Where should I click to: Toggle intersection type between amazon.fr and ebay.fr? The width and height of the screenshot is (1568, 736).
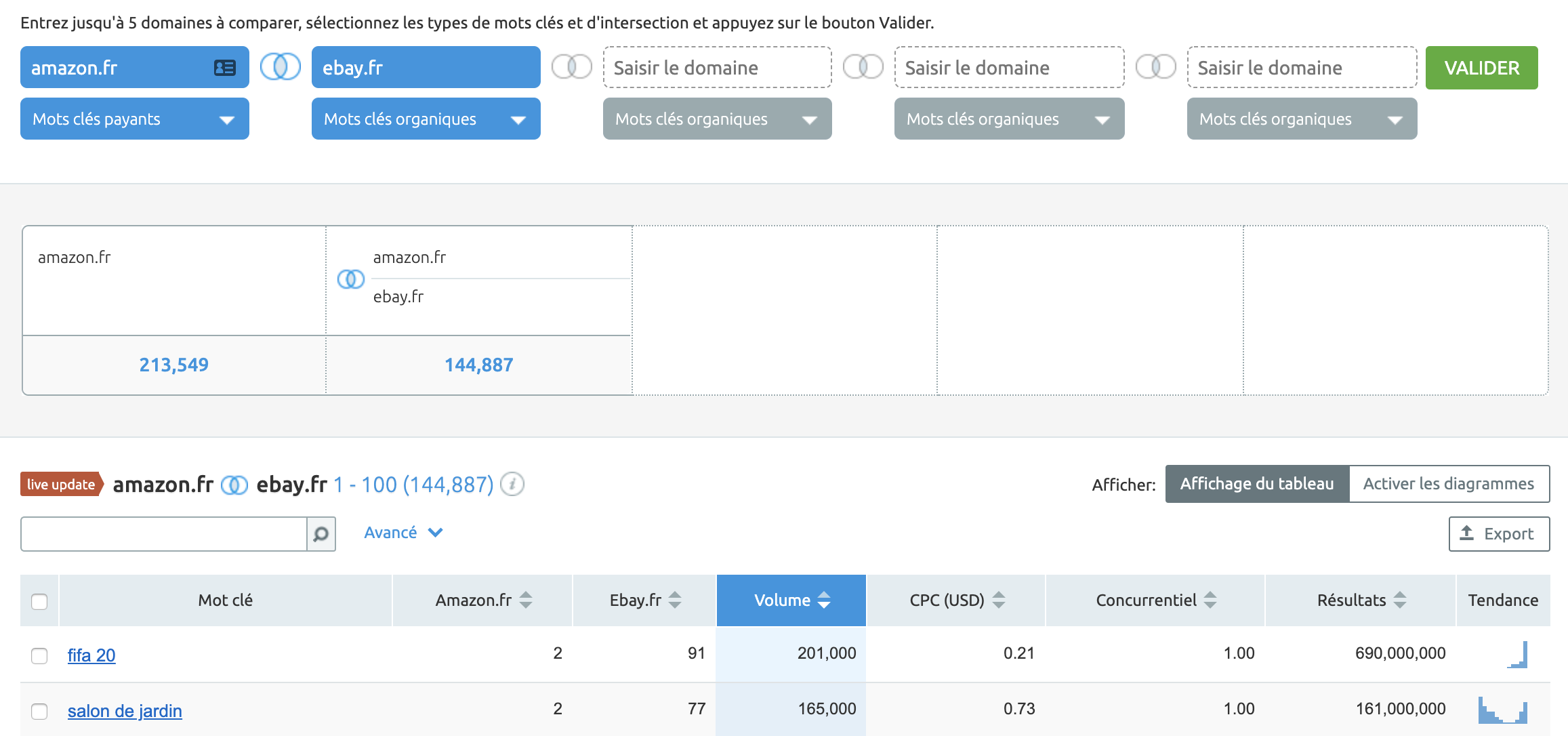pyautogui.click(x=281, y=66)
